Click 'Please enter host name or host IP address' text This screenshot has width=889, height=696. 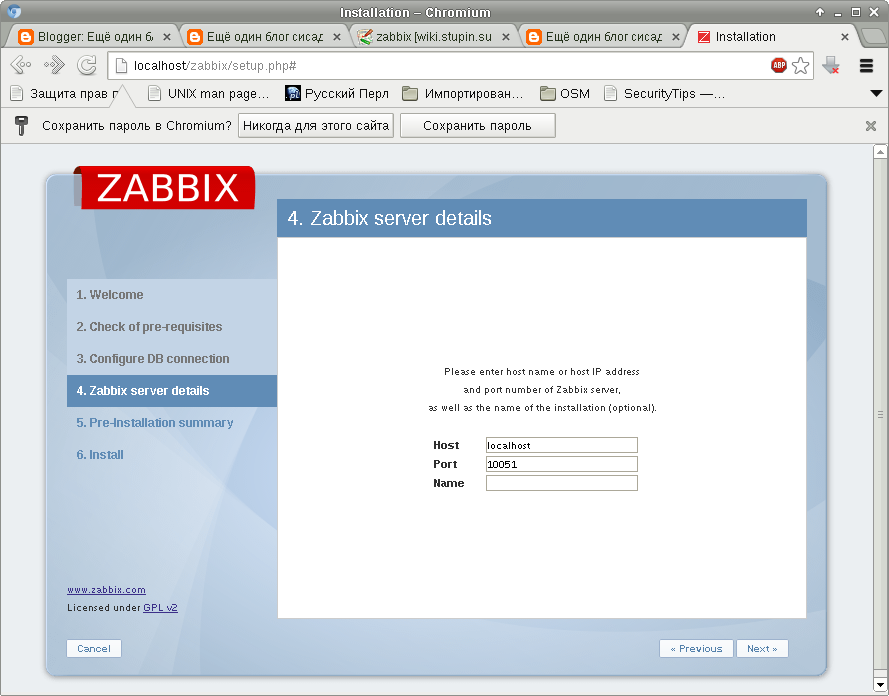[x=542, y=372]
